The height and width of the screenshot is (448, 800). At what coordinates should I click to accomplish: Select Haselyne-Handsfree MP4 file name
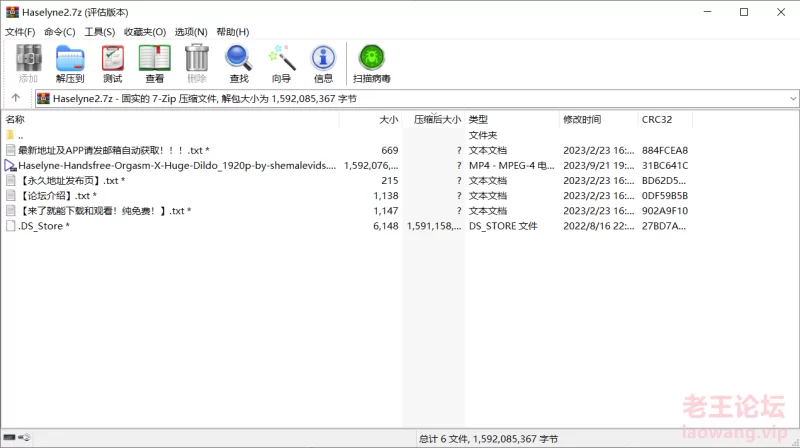pyautogui.click(x=177, y=165)
